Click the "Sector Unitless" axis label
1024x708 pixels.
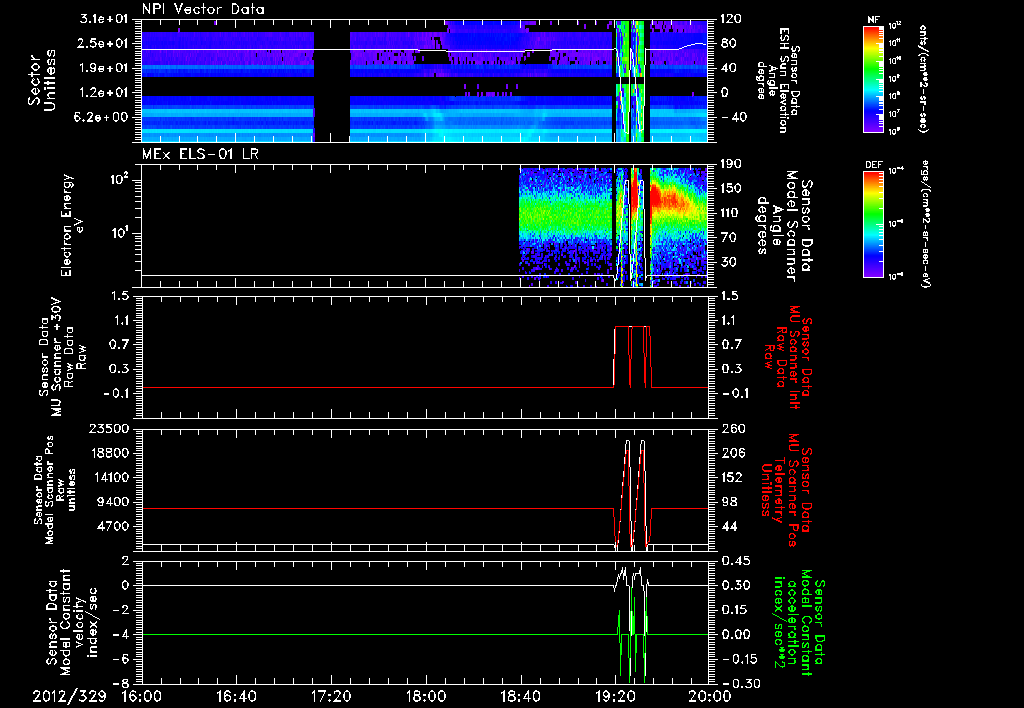coord(42,80)
